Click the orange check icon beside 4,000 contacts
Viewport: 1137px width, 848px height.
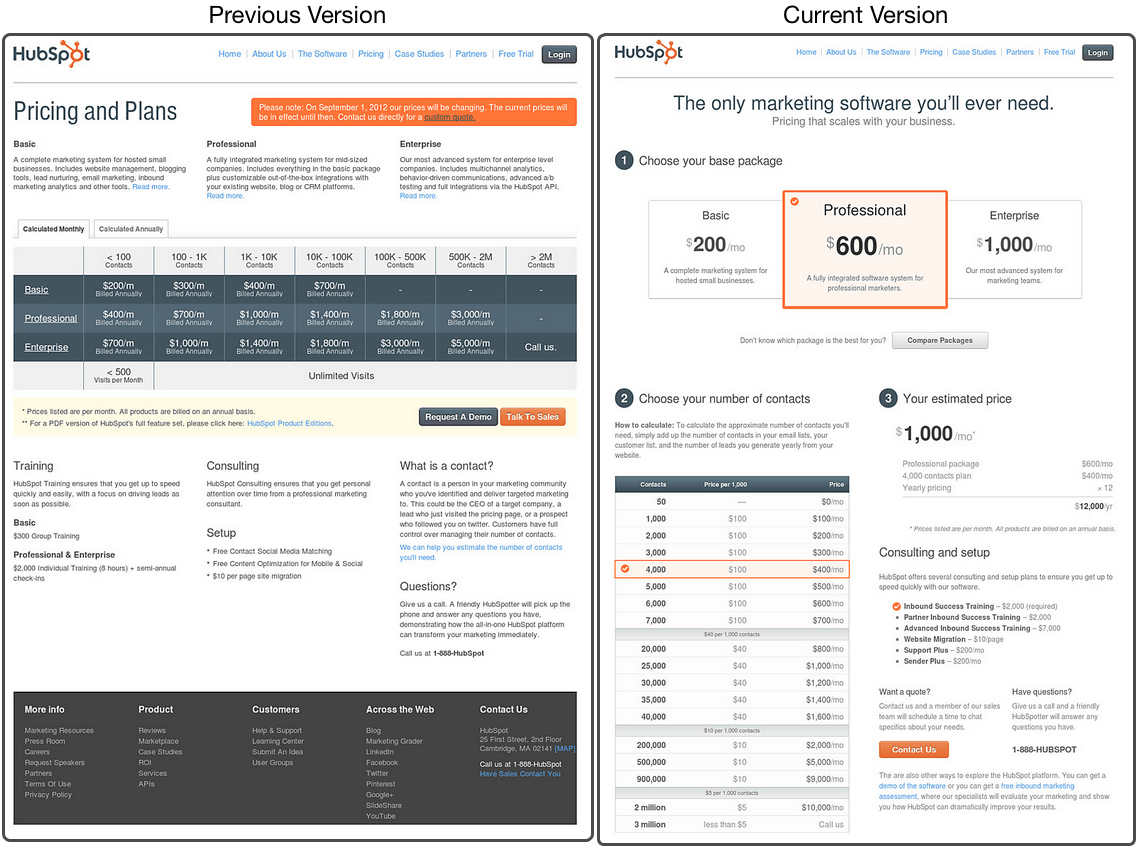pos(625,569)
